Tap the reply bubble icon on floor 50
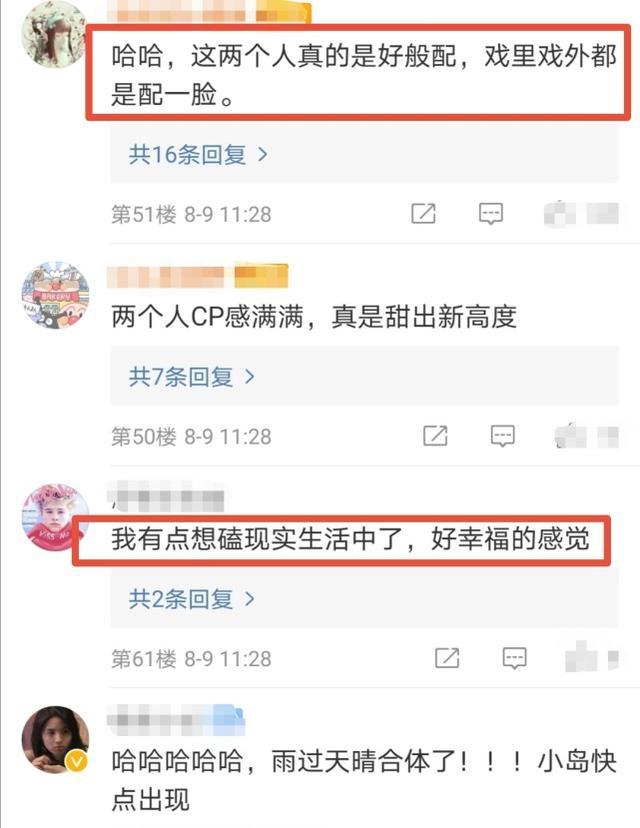640x828 pixels. point(502,436)
